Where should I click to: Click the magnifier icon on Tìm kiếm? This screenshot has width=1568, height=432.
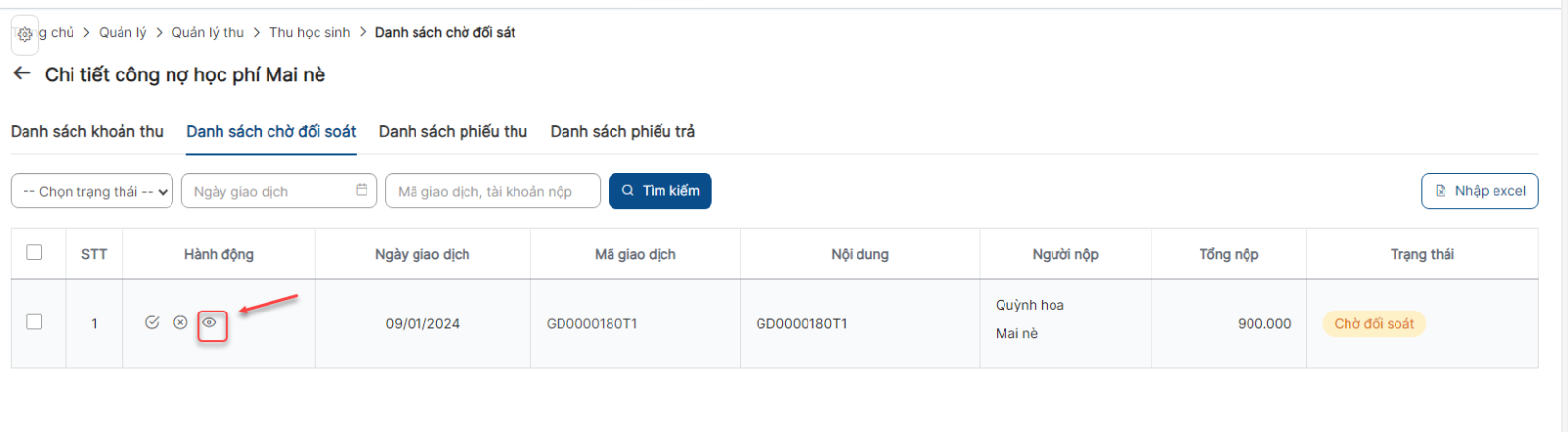(628, 191)
